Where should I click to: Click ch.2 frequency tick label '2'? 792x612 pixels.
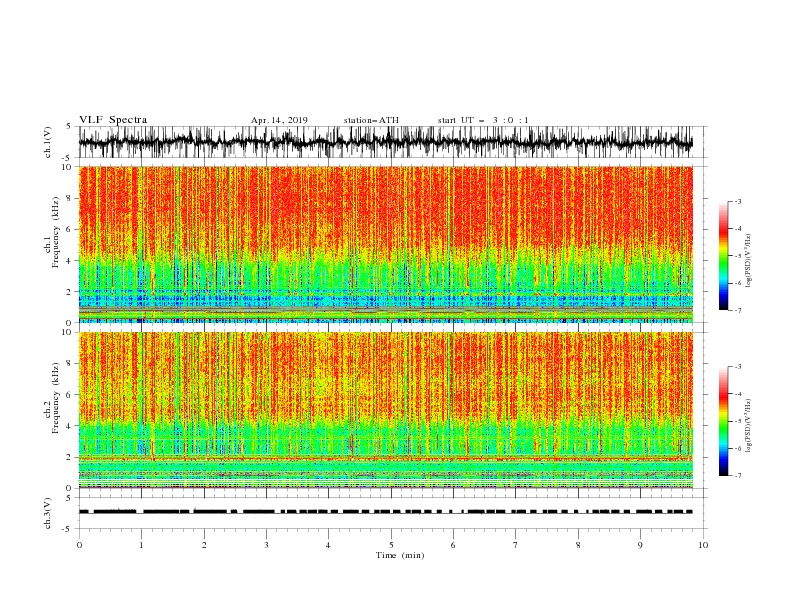[69, 457]
